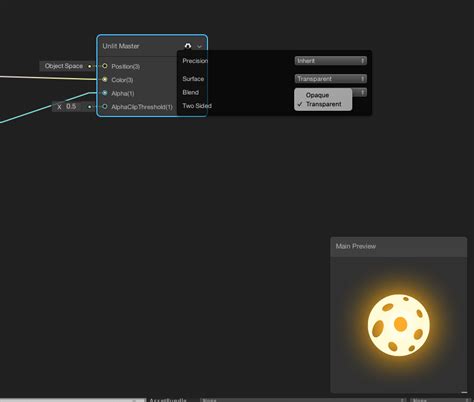474x402 pixels.
Task: Click the Color(3) input port
Action: coord(105,80)
